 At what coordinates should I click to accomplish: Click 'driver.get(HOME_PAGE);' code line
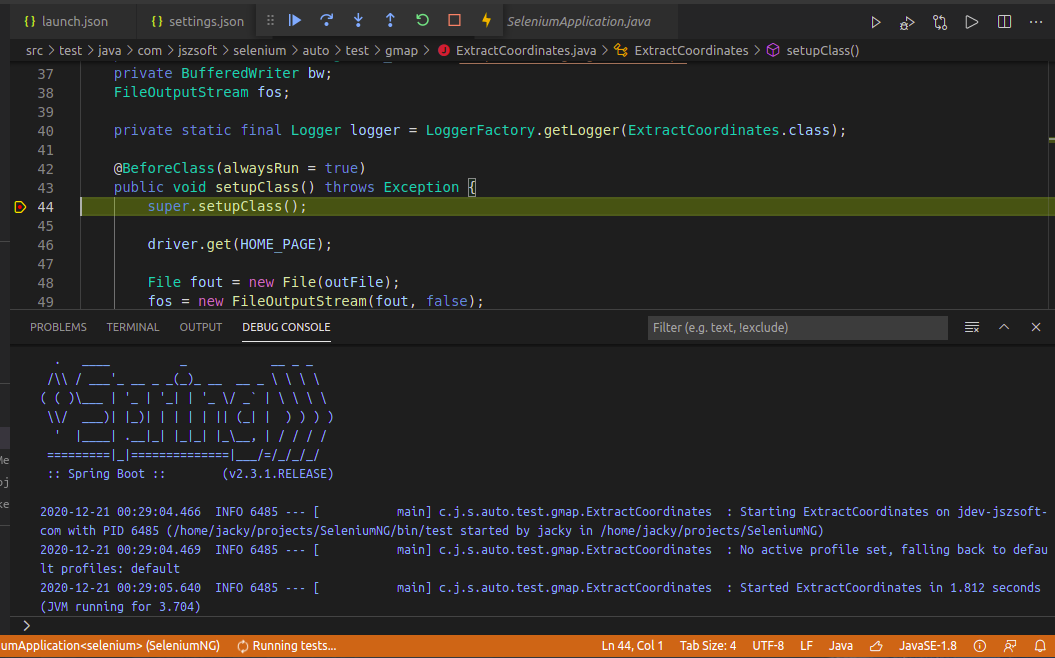[240, 244]
